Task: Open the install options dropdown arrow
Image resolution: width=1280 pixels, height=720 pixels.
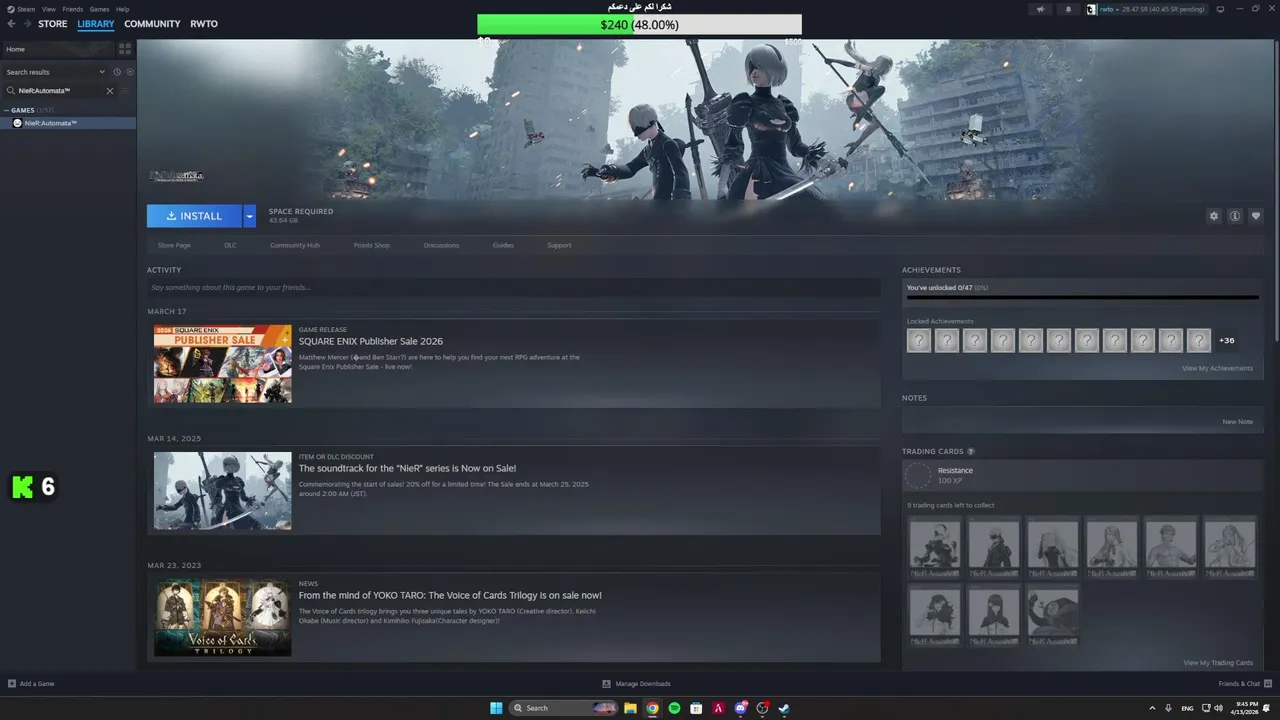Action: (250, 216)
